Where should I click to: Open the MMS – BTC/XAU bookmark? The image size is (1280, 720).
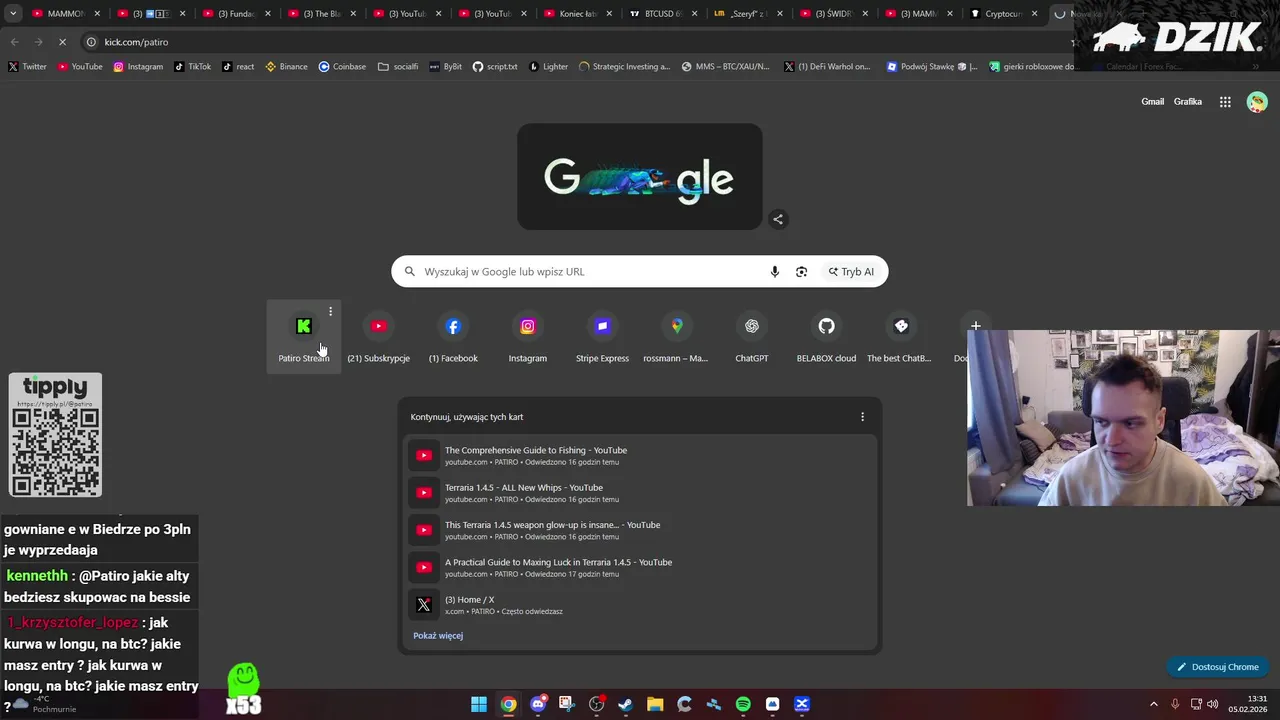pyautogui.click(x=725, y=67)
